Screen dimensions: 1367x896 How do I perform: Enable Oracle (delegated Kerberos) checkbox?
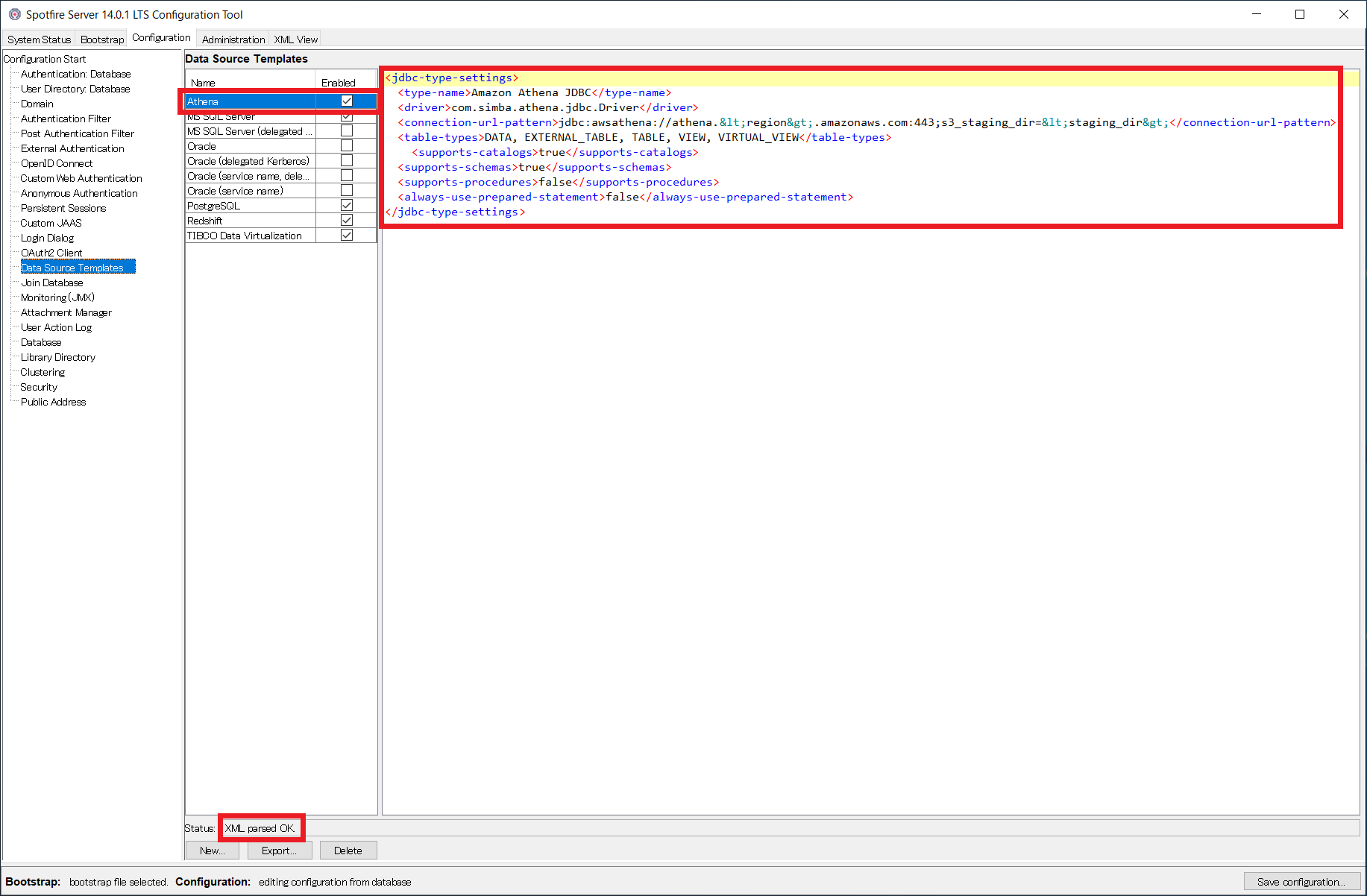pyautogui.click(x=347, y=160)
